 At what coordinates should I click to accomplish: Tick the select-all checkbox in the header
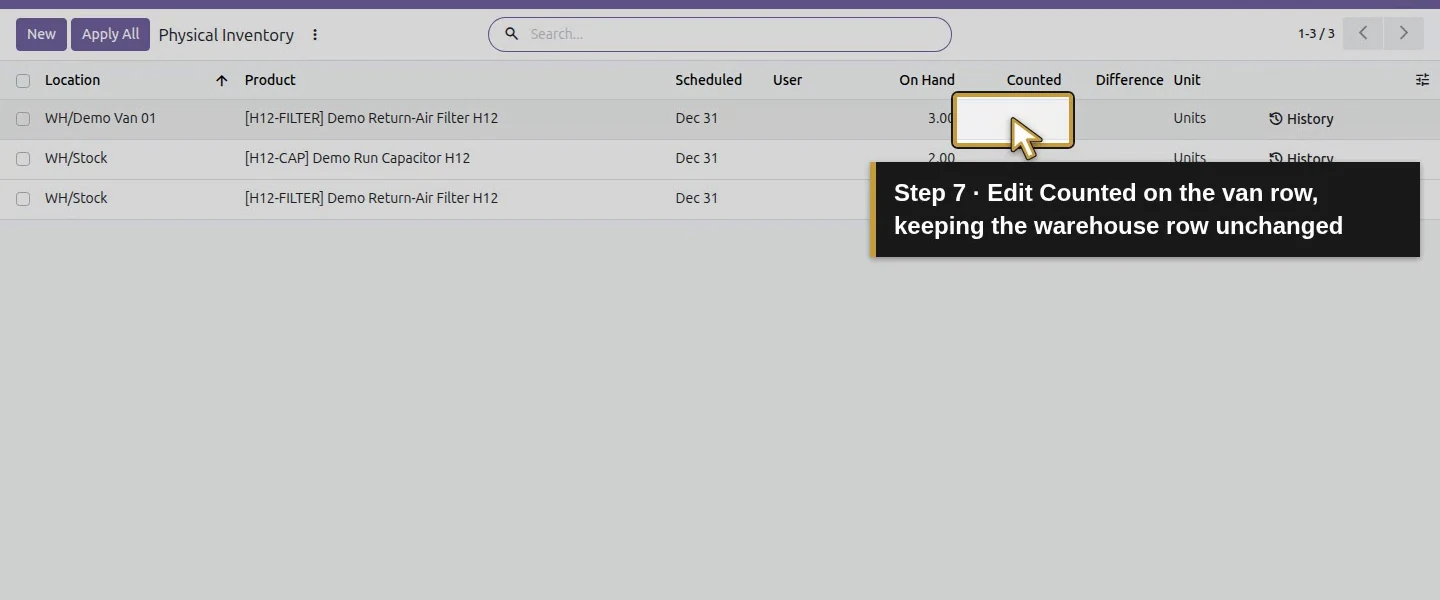pos(23,81)
